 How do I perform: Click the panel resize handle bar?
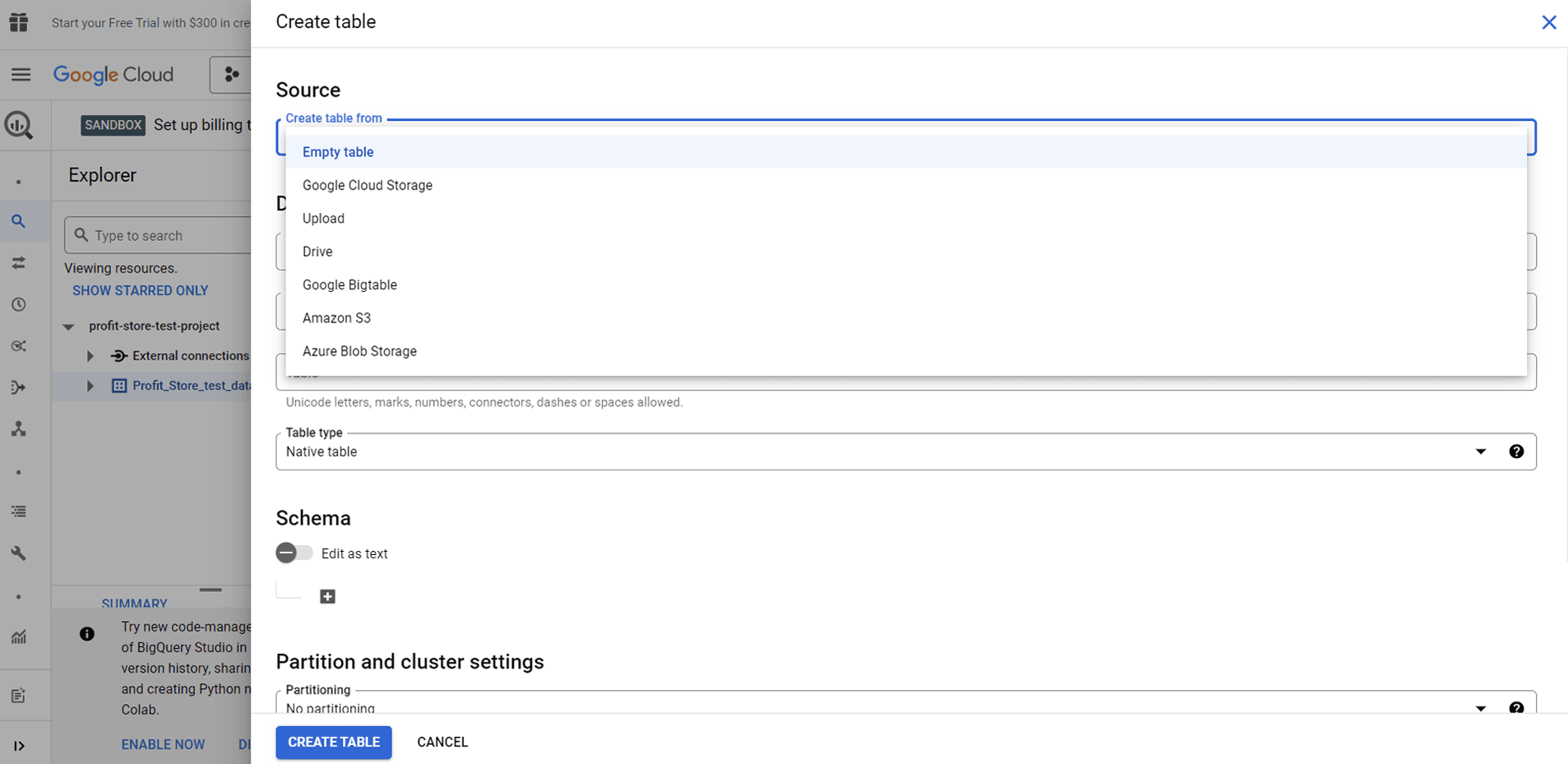pos(210,590)
